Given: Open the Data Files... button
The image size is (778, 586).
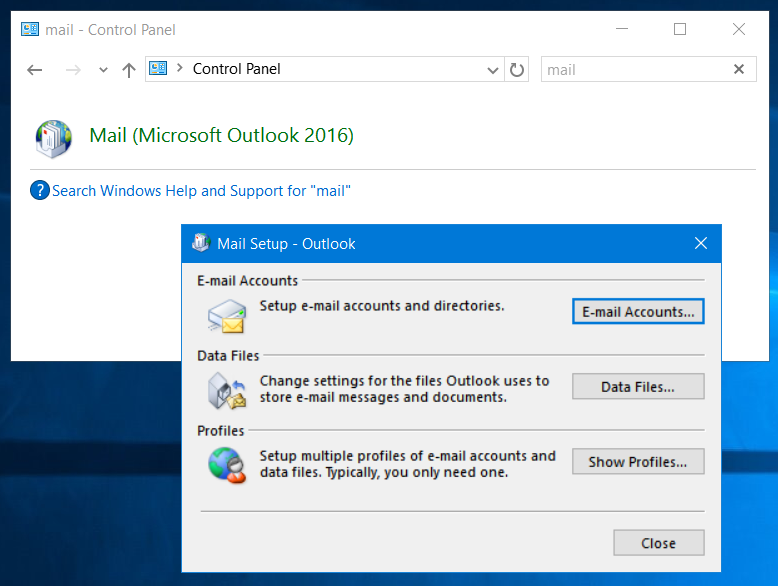Looking at the screenshot, I should (638, 387).
